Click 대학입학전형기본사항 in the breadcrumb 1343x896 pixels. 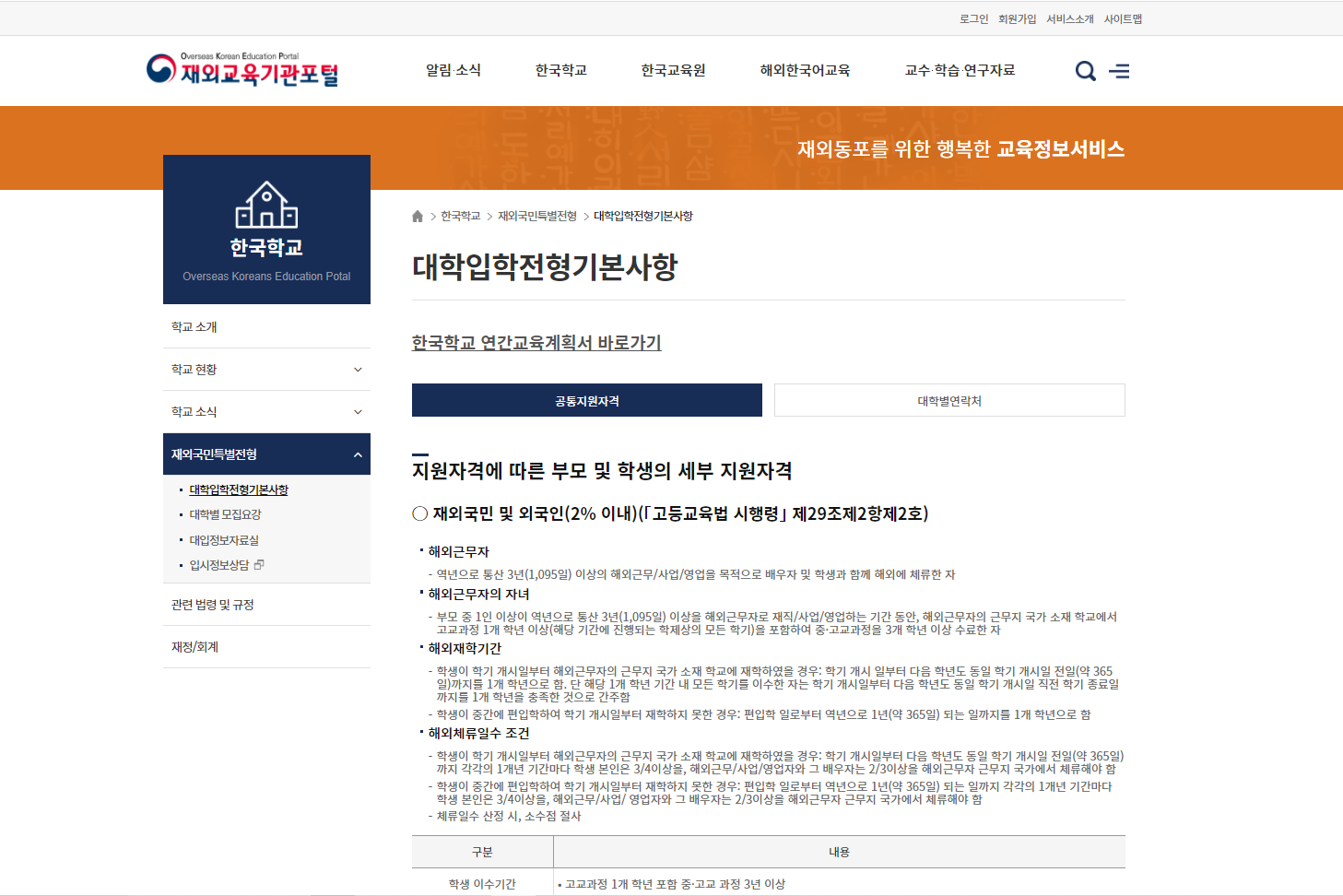coord(643,217)
